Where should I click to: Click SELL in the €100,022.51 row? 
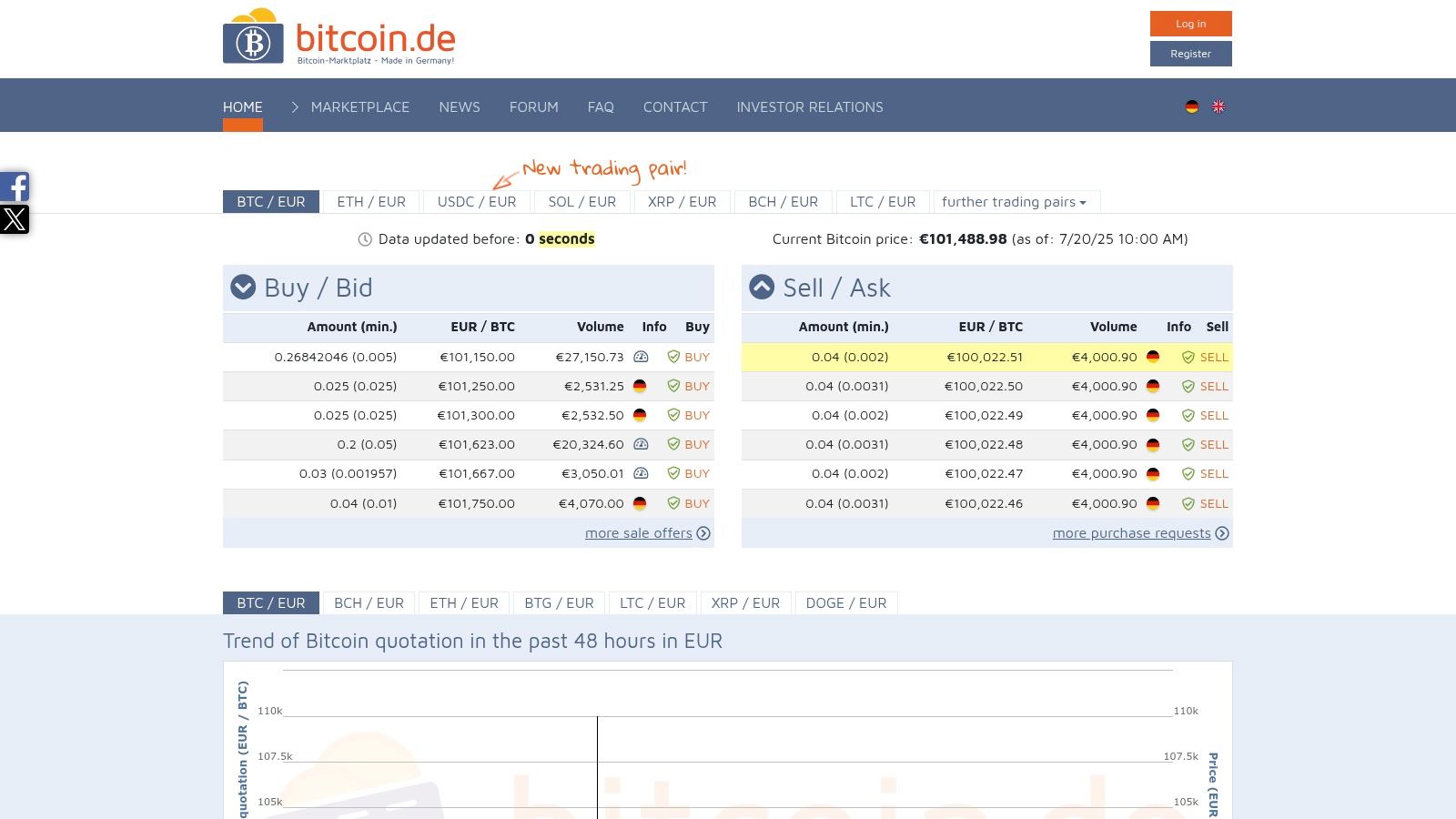(x=1214, y=357)
